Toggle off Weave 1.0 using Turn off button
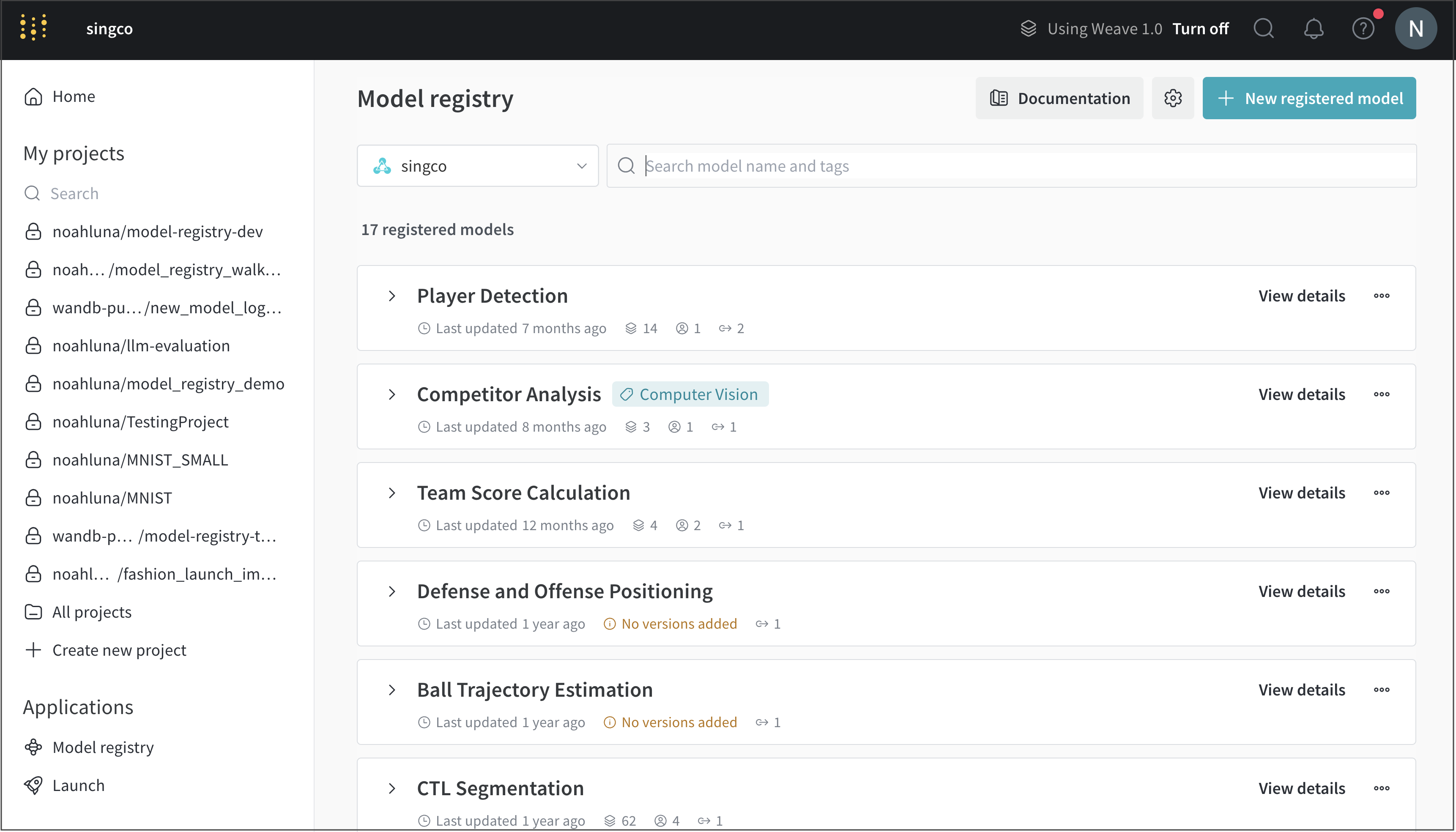 (x=1202, y=28)
